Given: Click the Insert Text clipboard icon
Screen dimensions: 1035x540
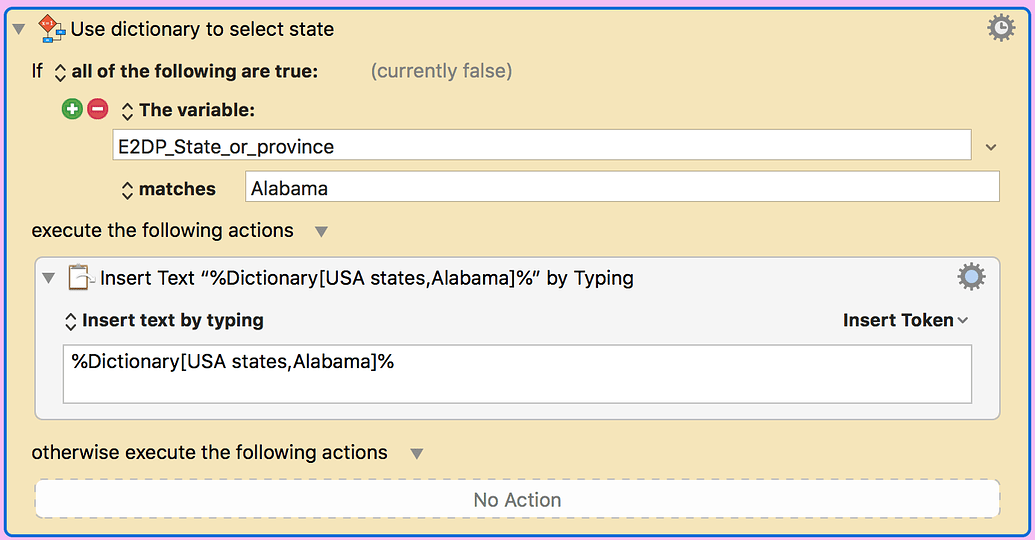Looking at the screenshot, I should pos(80,278).
